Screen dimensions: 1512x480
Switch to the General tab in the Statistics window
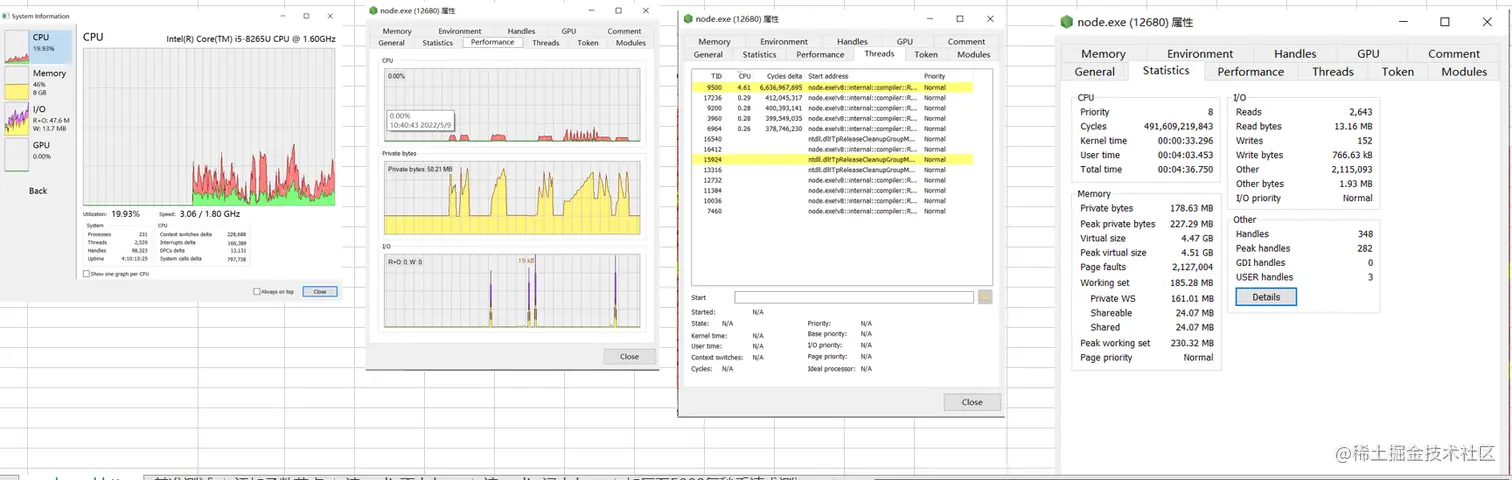(1095, 72)
